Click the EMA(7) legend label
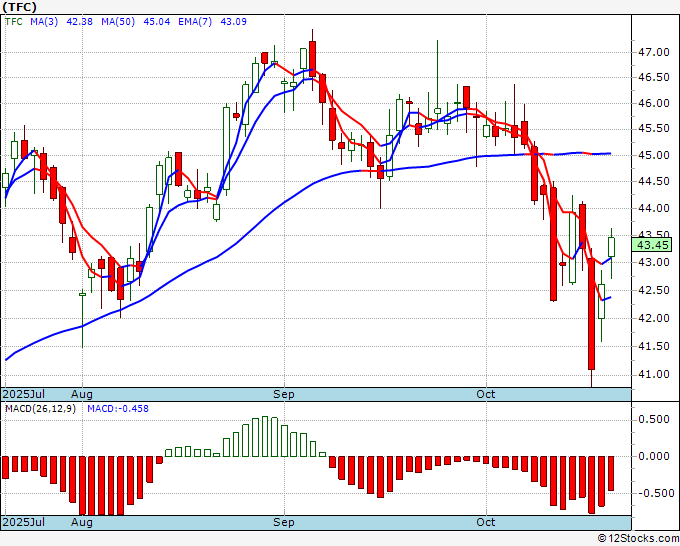 pyautogui.click(x=195, y=21)
